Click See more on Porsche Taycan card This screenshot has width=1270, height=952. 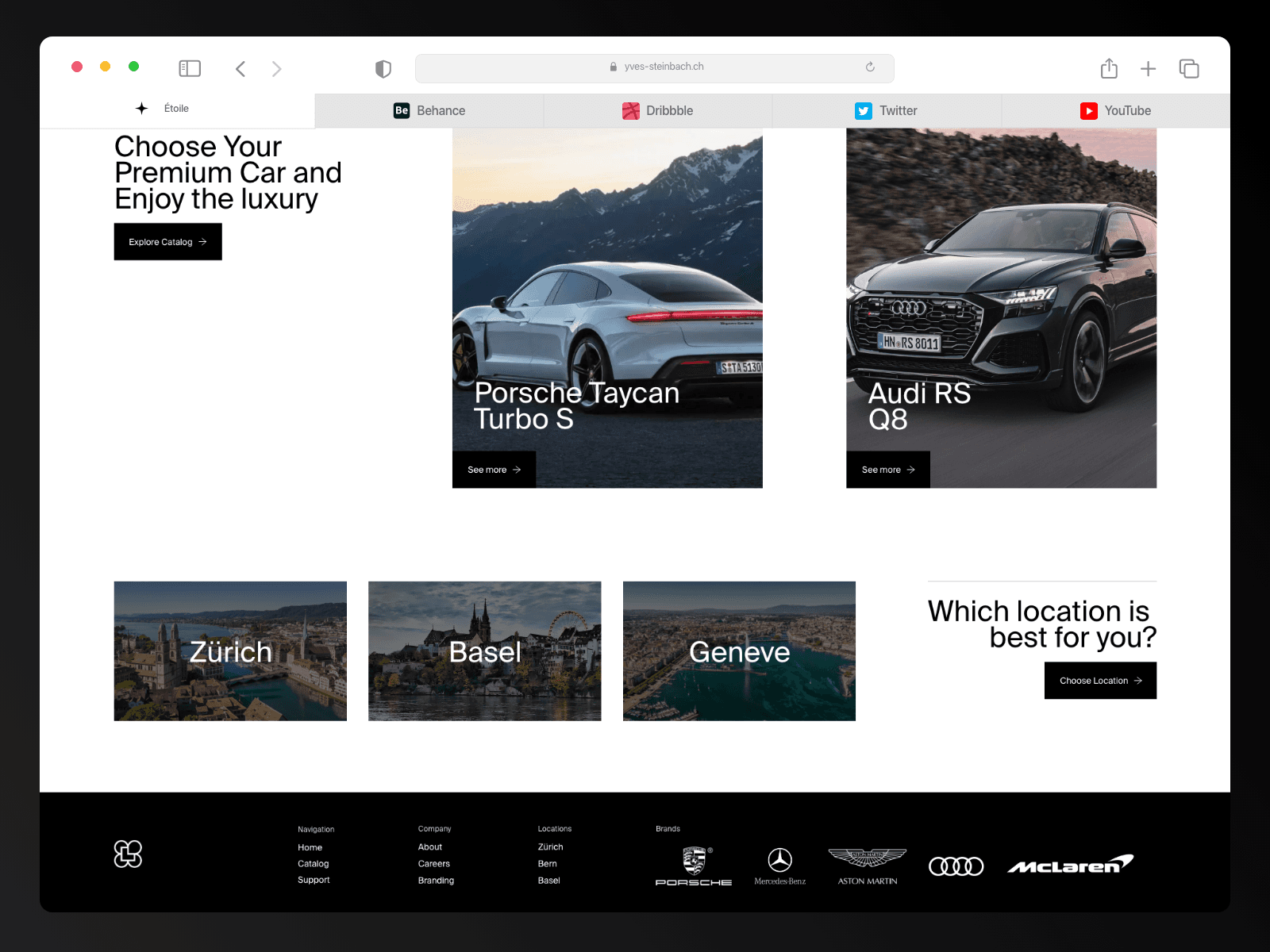click(494, 470)
